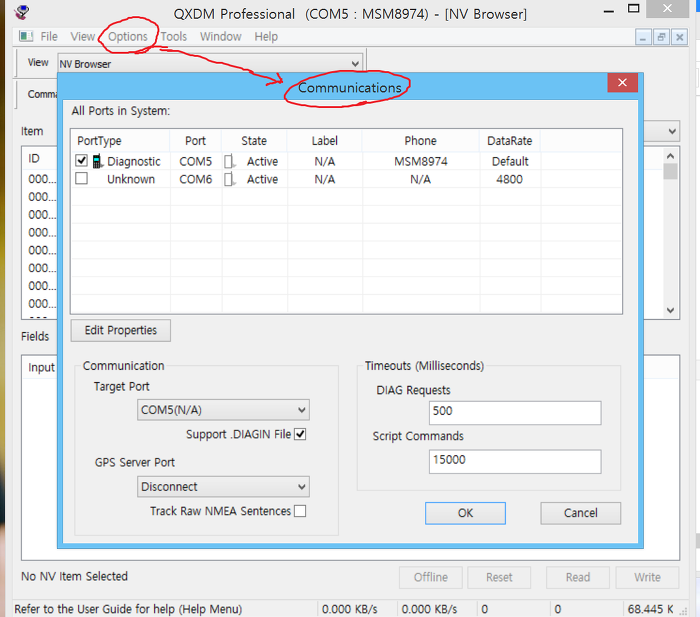Open the Window menu
The height and width of the screenshot is (617, 700).
(221, 37)
